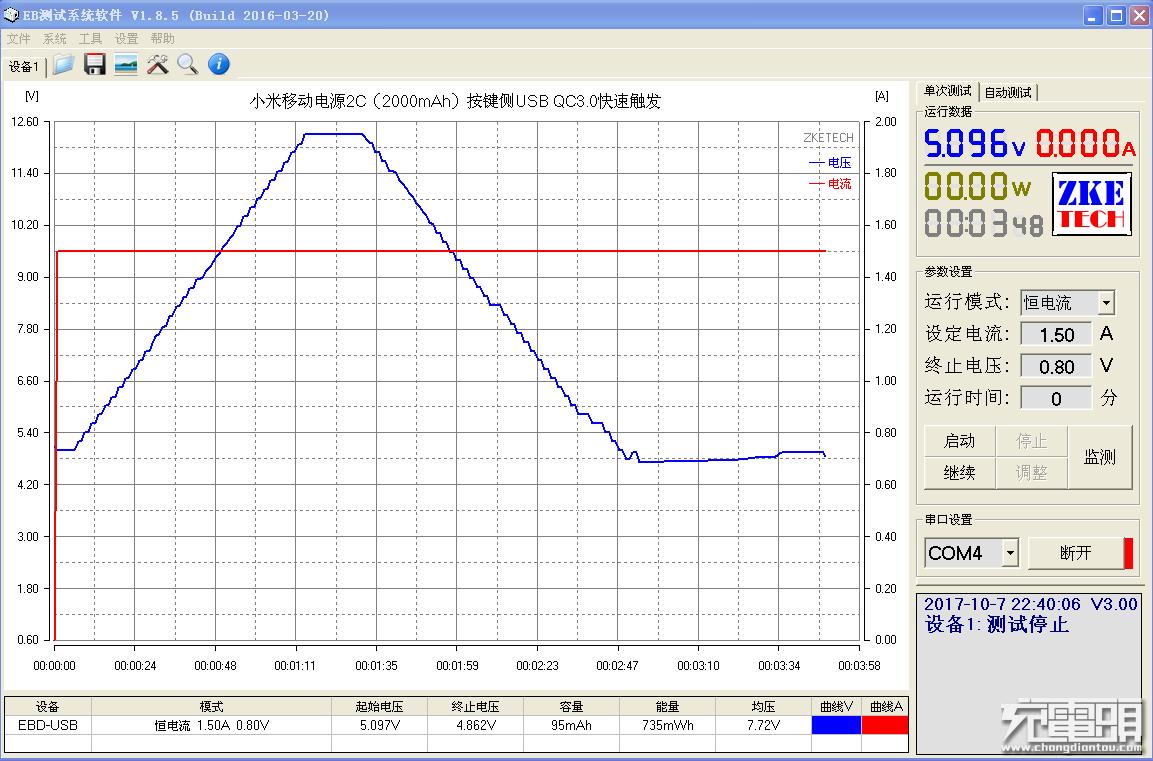This screenshot has height=761, width=1153.
Task: Select the 恒电流 1.50A 0.80V cell
Action: (211, 725)
